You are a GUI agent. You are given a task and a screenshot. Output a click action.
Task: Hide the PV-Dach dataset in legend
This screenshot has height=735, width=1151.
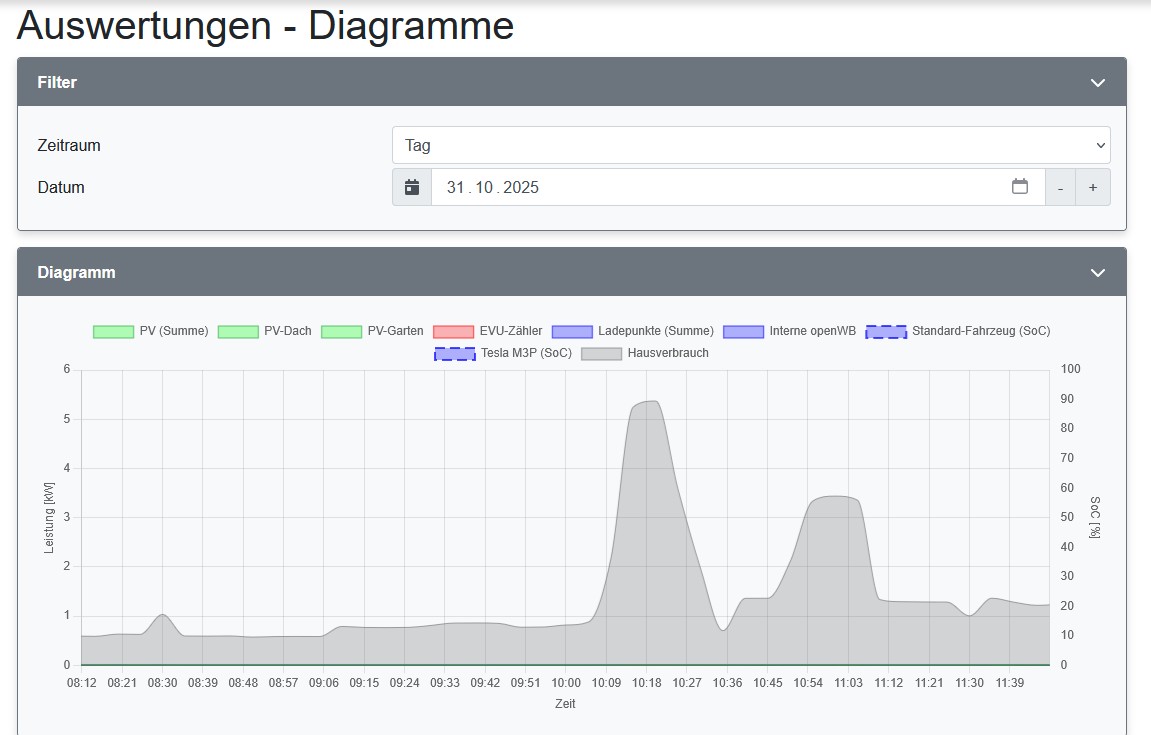[x=237, y=331]
